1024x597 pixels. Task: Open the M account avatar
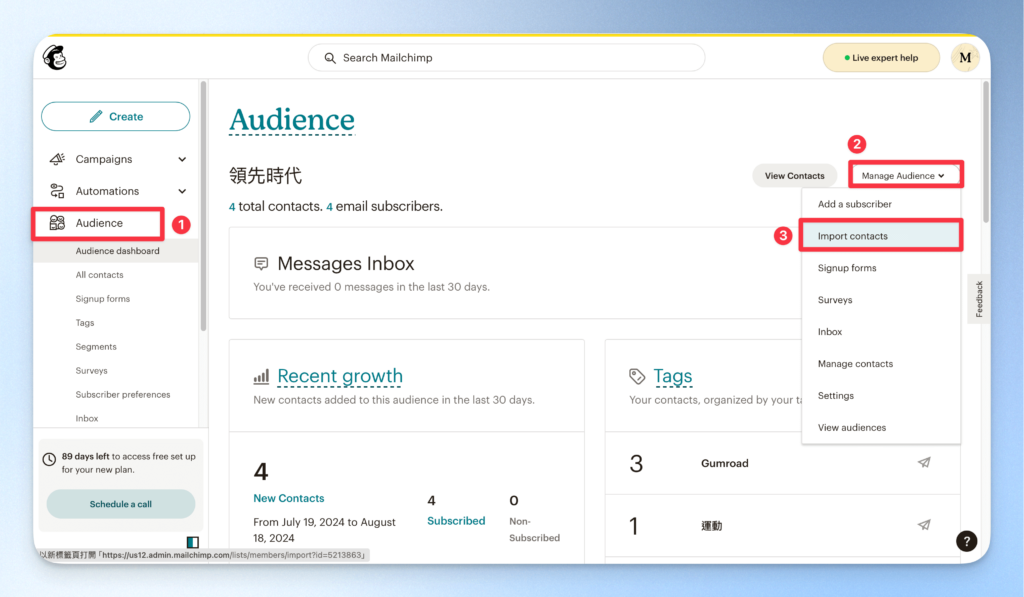click(965, 57)
